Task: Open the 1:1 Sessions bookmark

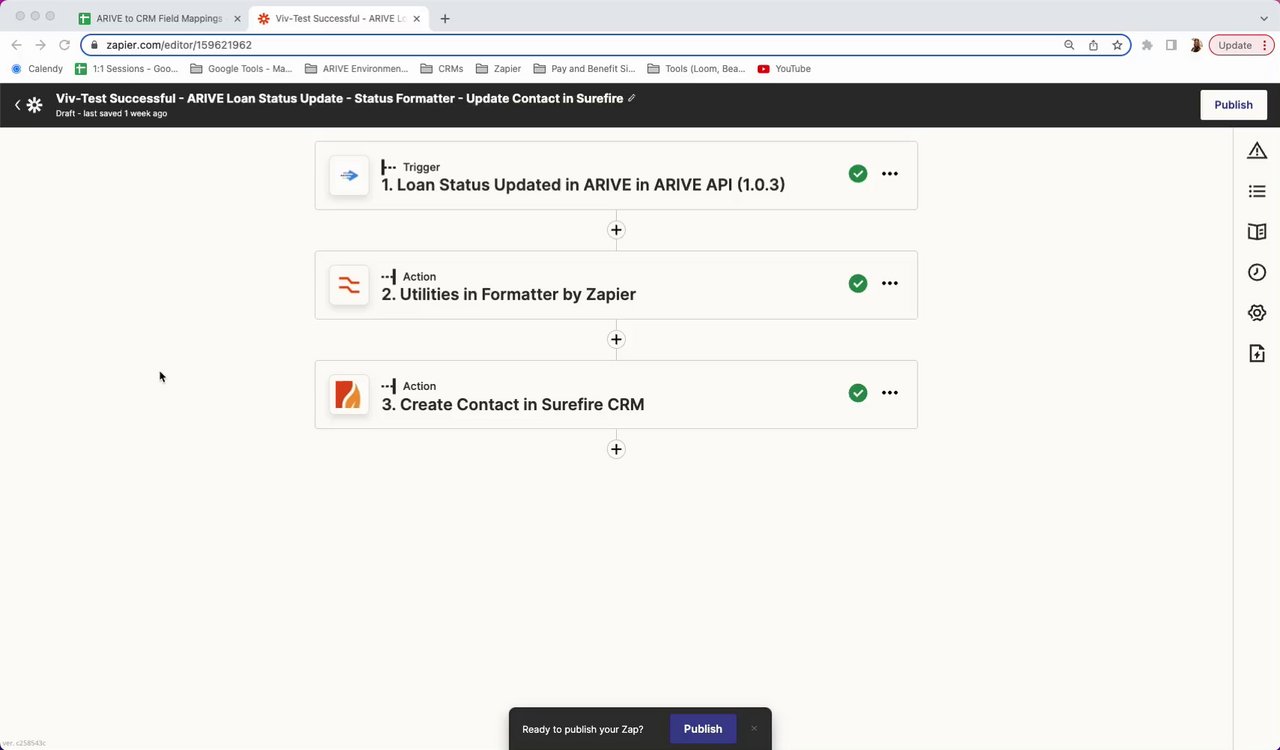Action: click(127, 69)
